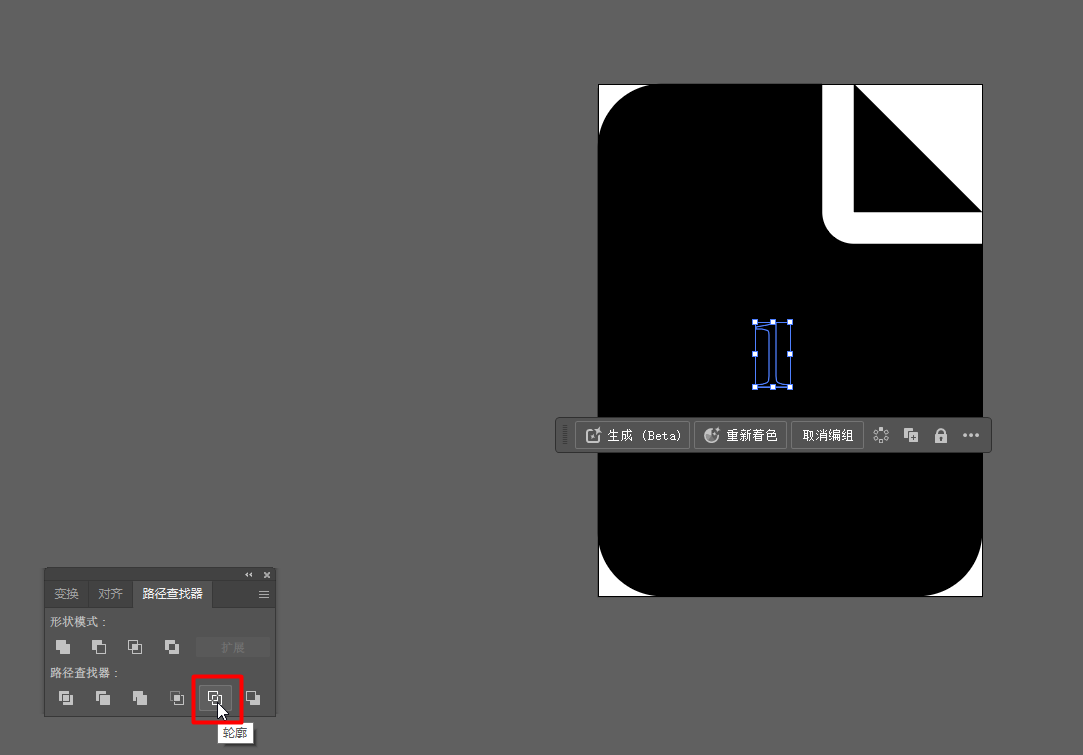Collapse the panel with double-arrow icon

pyautogui.click(x=249, y=575)
